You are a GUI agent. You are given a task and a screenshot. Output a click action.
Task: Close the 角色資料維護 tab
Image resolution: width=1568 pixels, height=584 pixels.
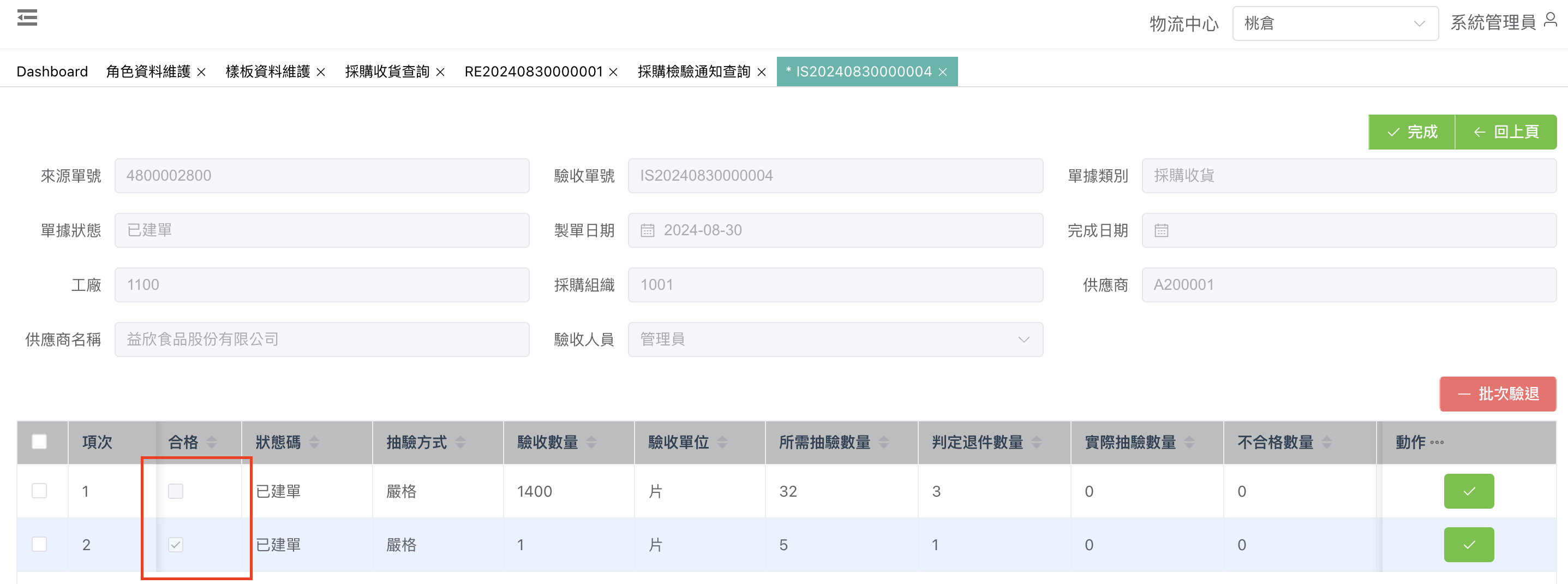click(x=201, y=73)
